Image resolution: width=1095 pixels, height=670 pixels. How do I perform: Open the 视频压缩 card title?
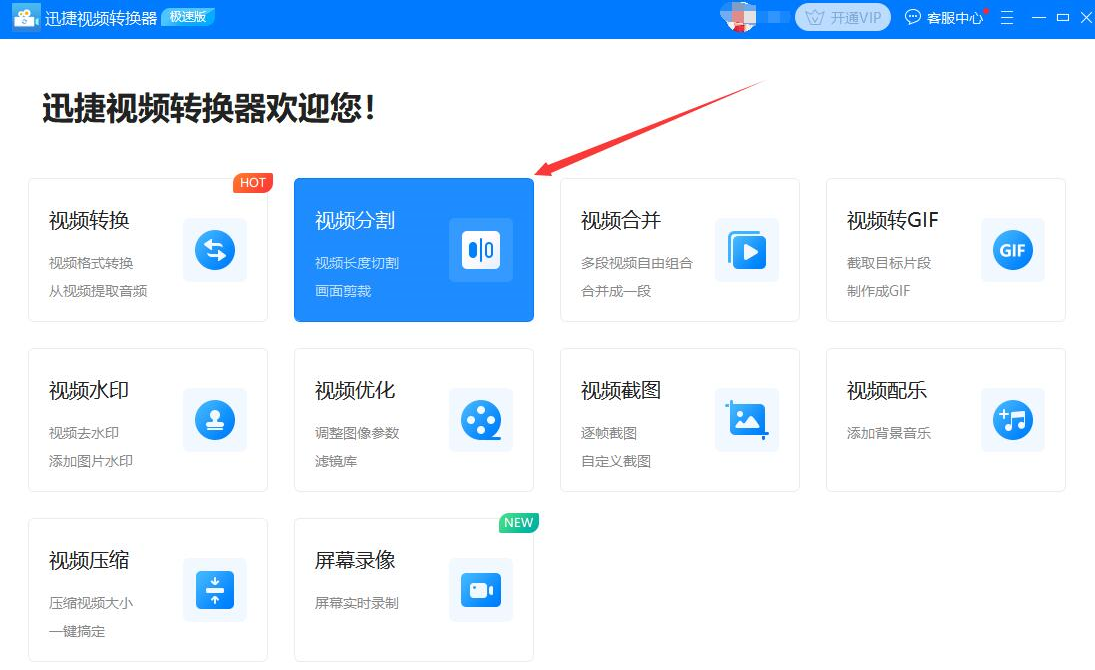coord(89,560)
